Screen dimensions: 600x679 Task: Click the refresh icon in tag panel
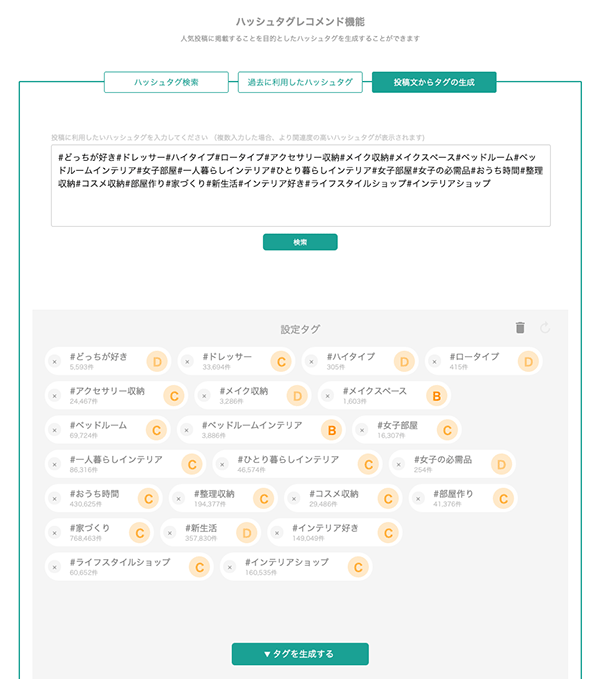pyautogui.click(x=545, y=328)
